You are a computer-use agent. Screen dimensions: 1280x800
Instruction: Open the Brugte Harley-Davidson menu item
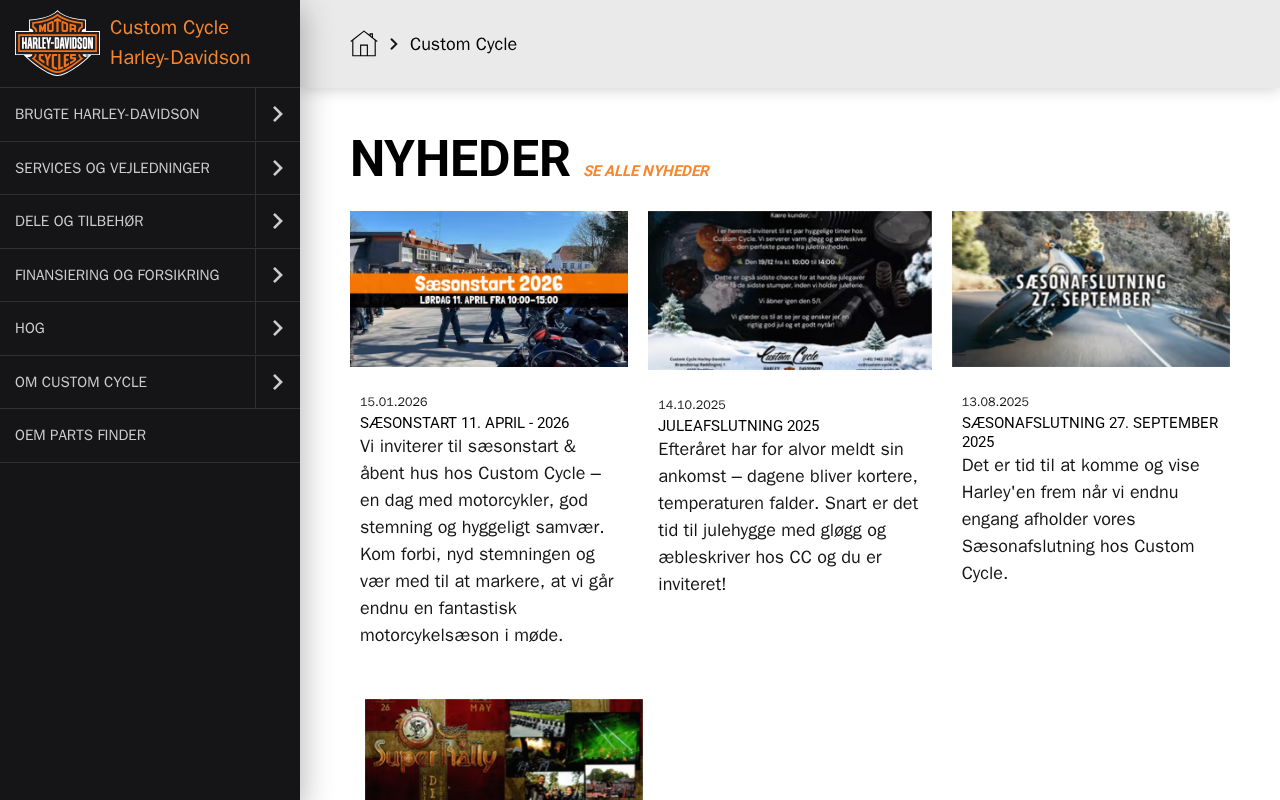pos(127,114)
